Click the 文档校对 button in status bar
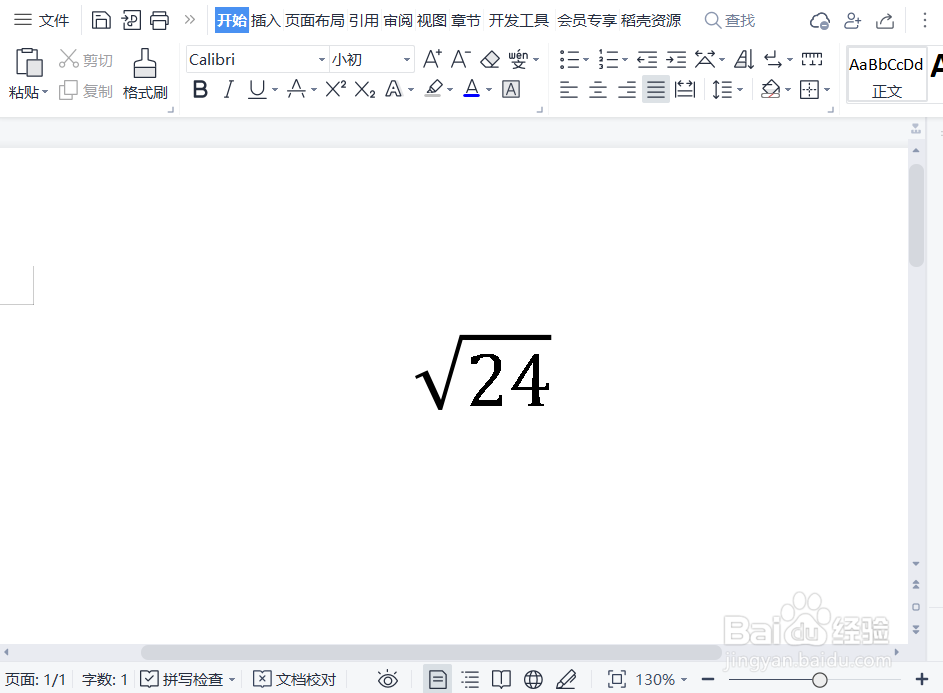943x693 pixels. pos(295,679)
